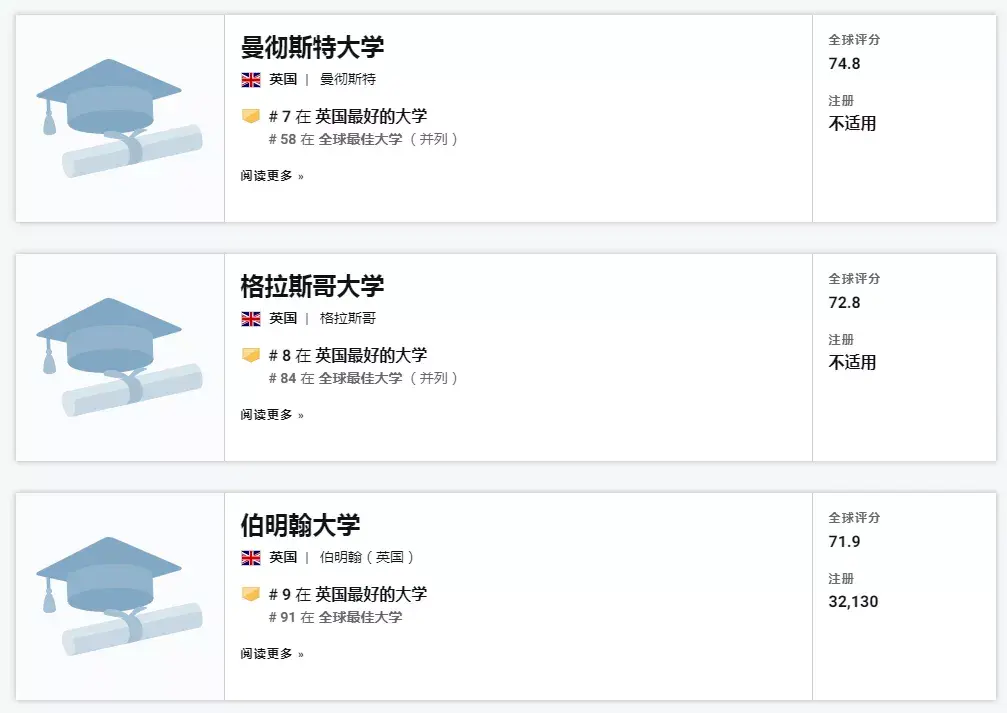This screenshot has width=1007, height=713.
Task: Click UK flag icon under 伯明翰大学
Action: click(x=251, y=558)
